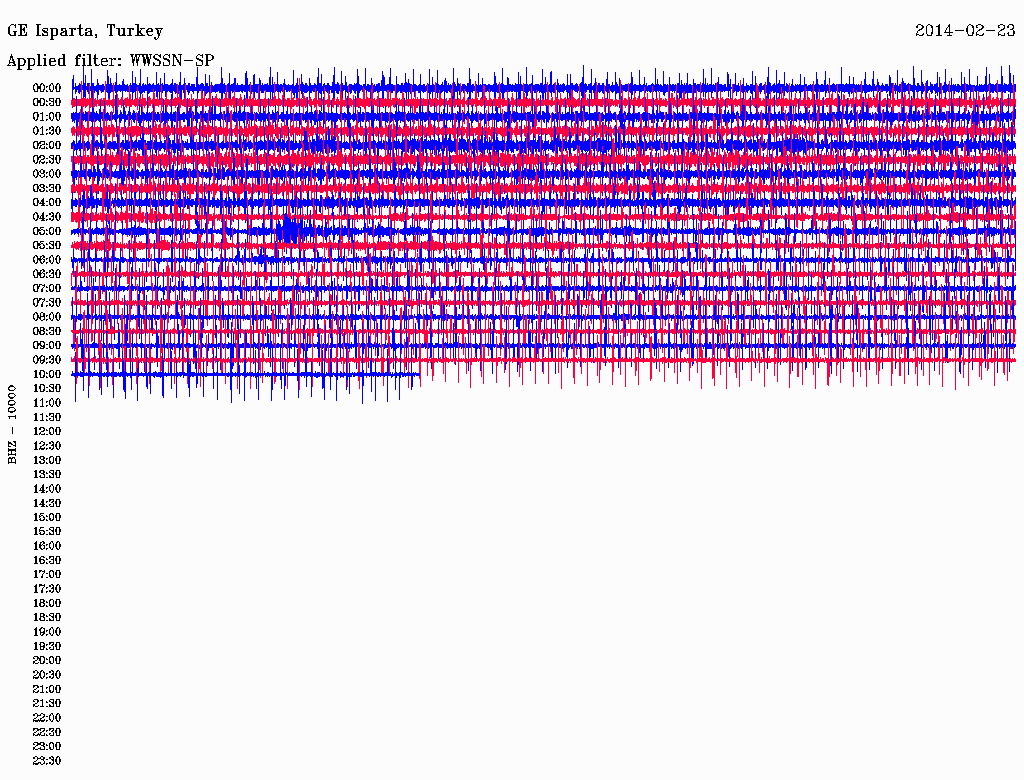The height and width of the screenshot is (780, 1024).
Task: Select the 05:30 time label
Action: [47, 246]
